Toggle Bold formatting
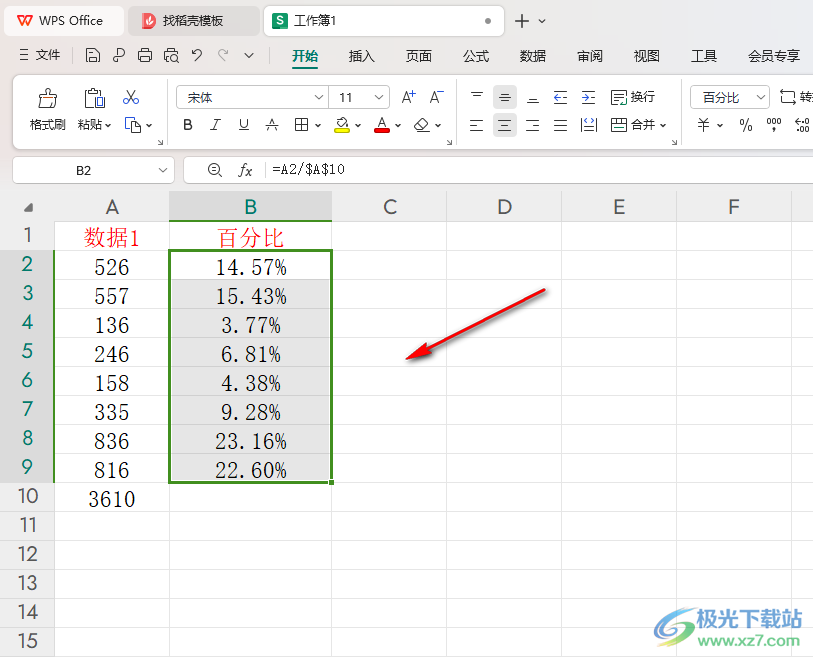Viewport: 813px width, 657px height. (188, 125)
